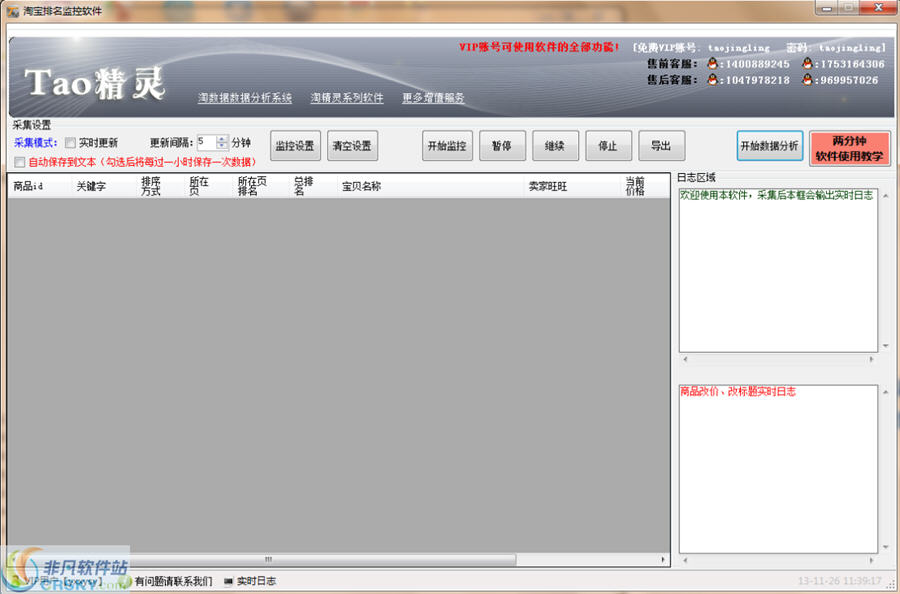Open the 两分钟软件使用教学 tutorial button

pyautogui.click(x=849, y=148)
